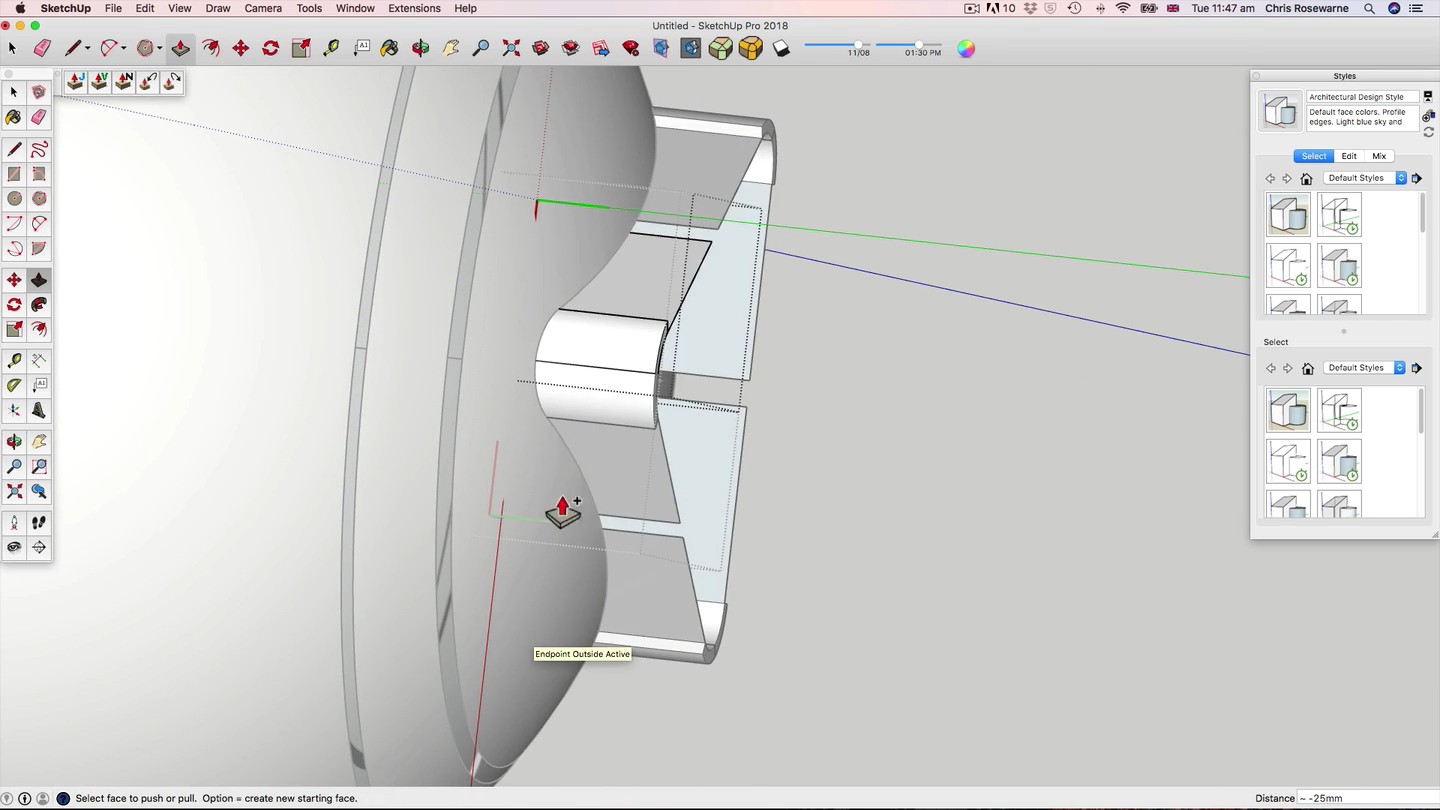Image resolution: width=1440 pixels, height=810 pixels.
Task: Switch to Edit tab in Styles panel
Action: click(x=1349, y=156)
